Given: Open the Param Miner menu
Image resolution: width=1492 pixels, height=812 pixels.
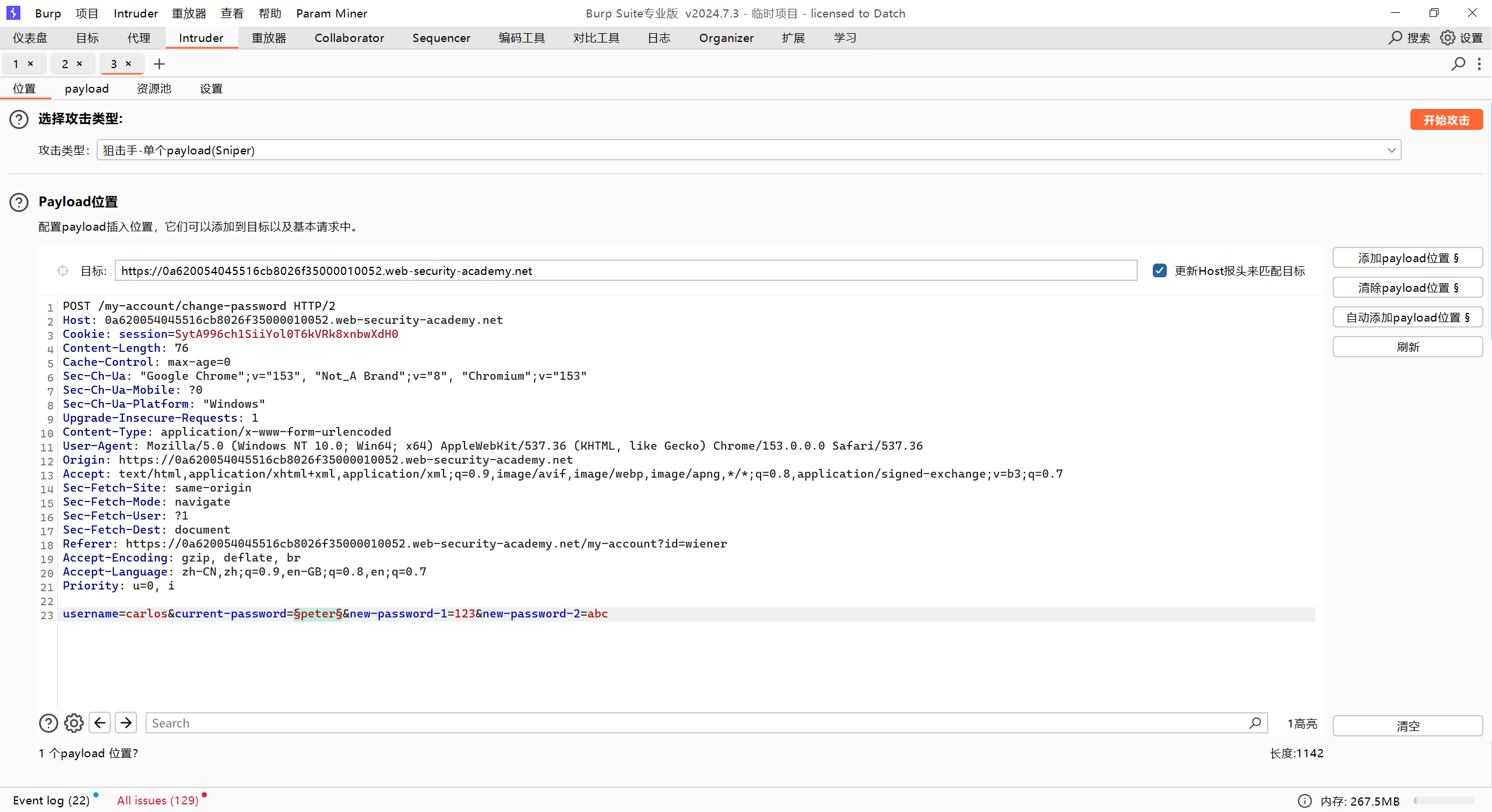Looking at the screenshot, I should [332, 13].
